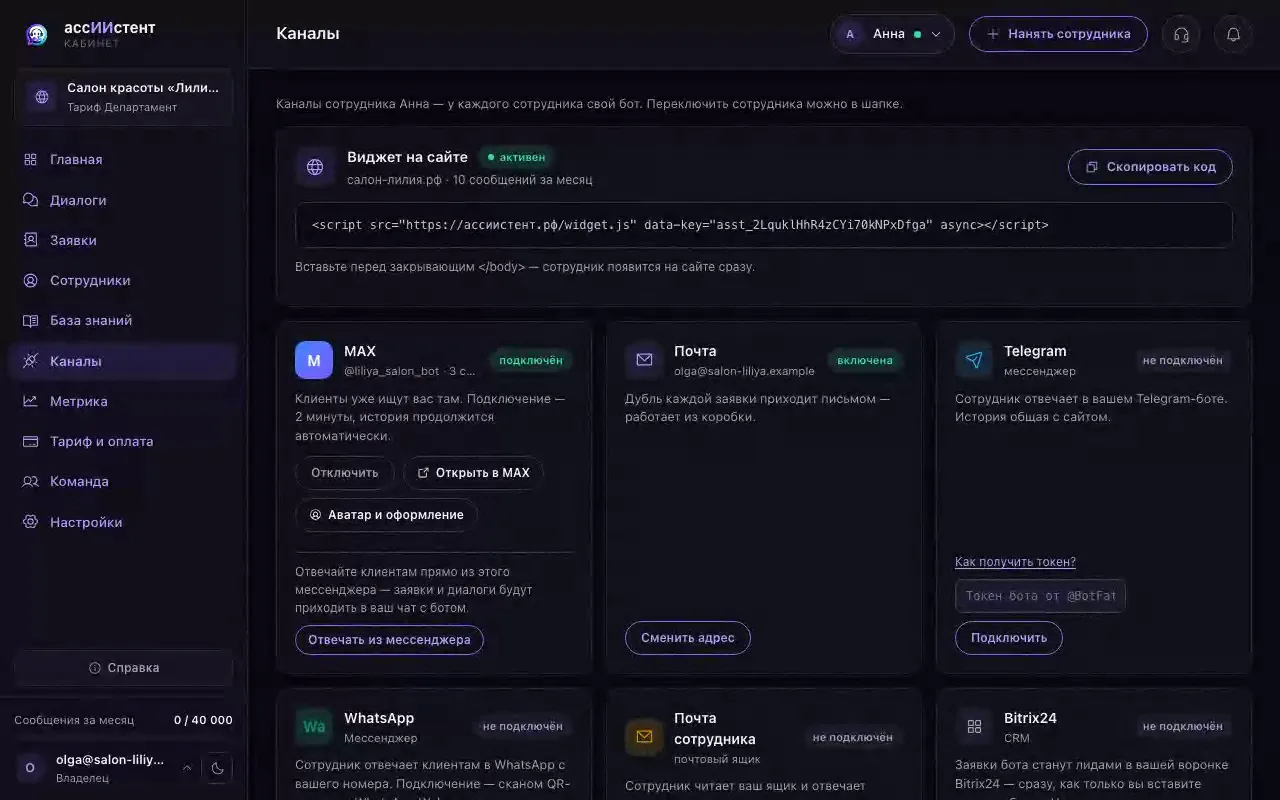Click the user avatar letter O
Screen dimensions: 1280x800
click(30, 768)
